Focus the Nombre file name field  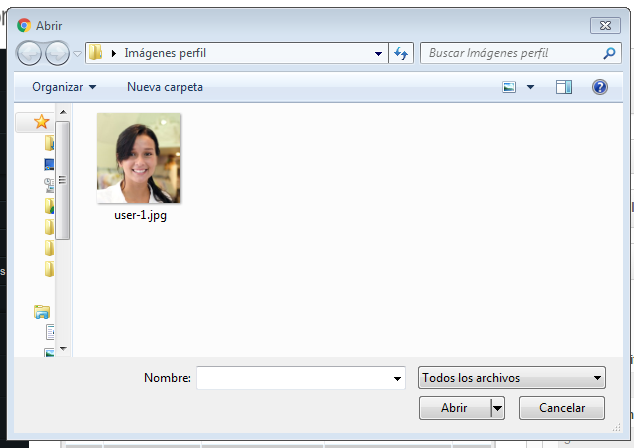[301, 378]
